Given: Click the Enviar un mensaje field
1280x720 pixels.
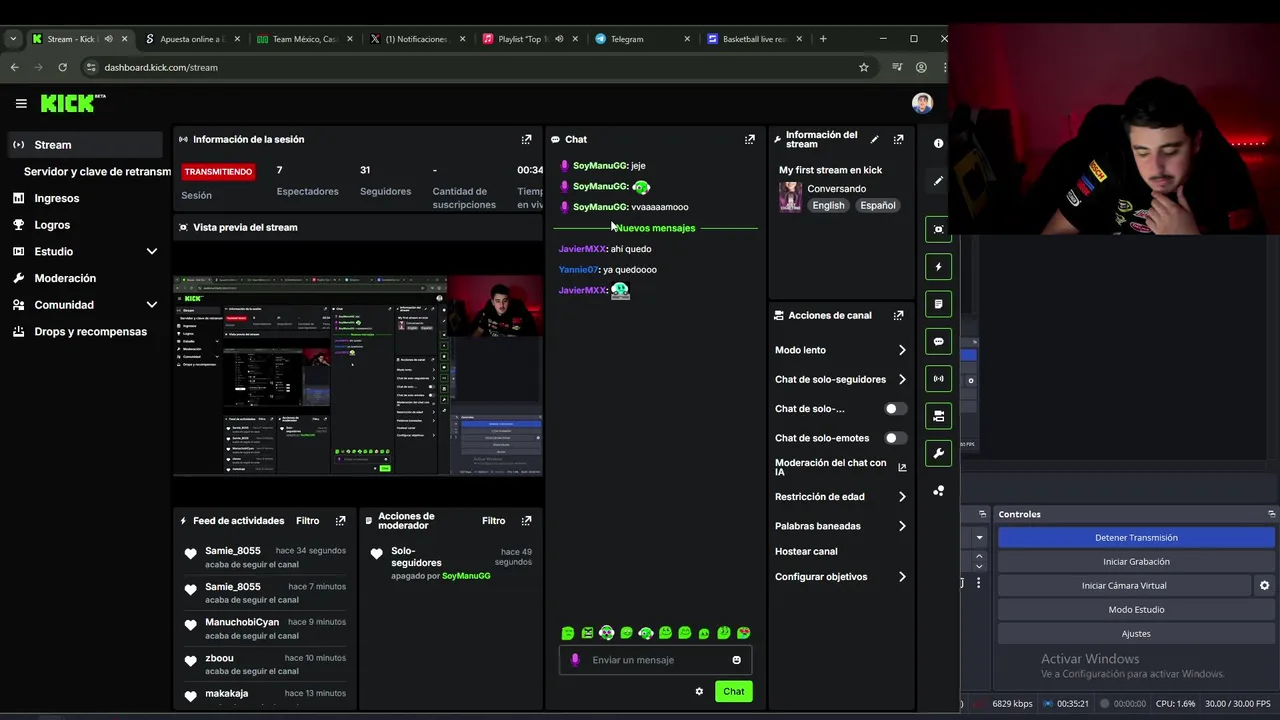Looking at the screenshot, I should point(655,660).
